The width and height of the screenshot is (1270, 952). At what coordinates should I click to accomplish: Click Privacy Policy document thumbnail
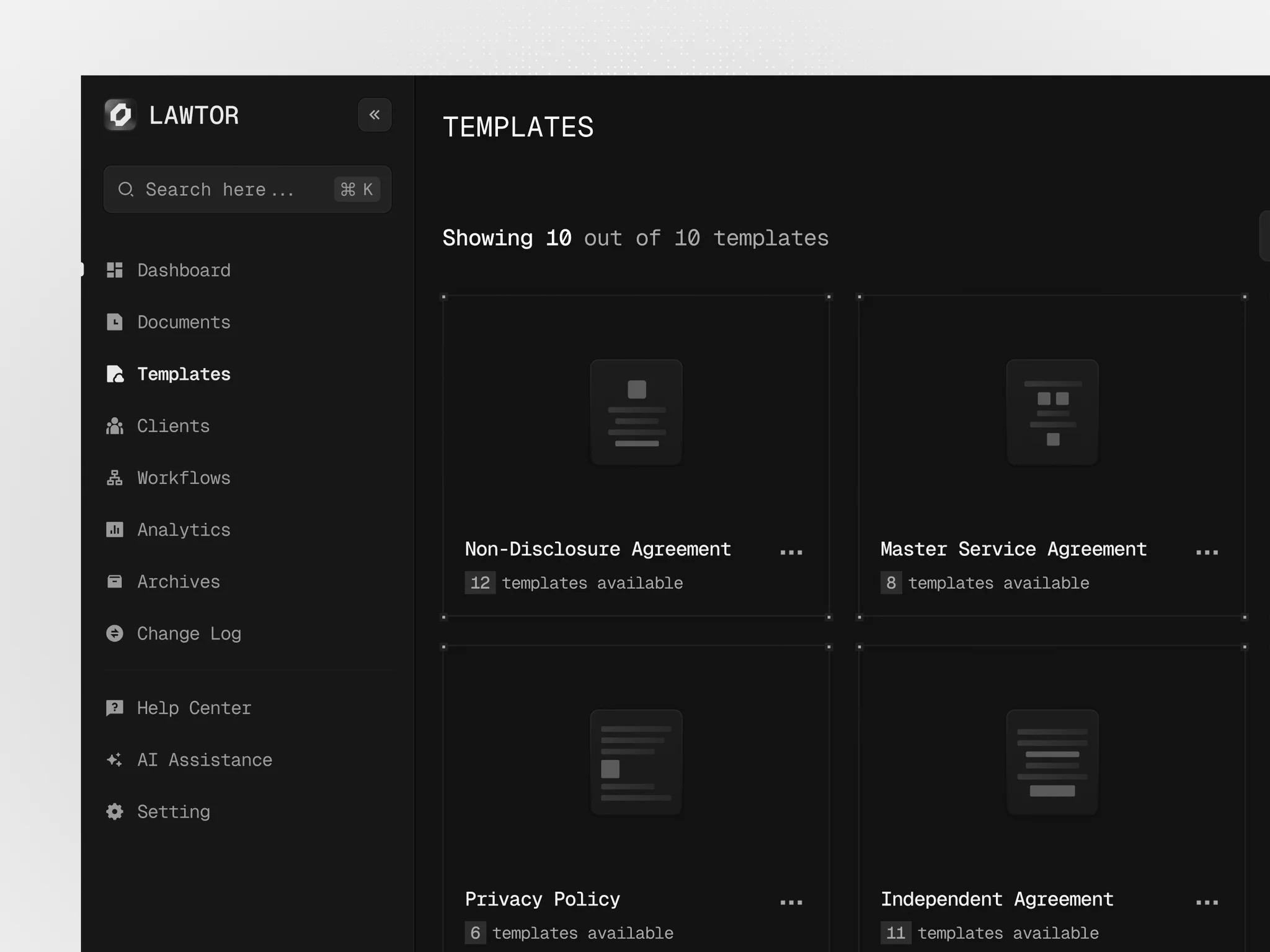point(636,762)
